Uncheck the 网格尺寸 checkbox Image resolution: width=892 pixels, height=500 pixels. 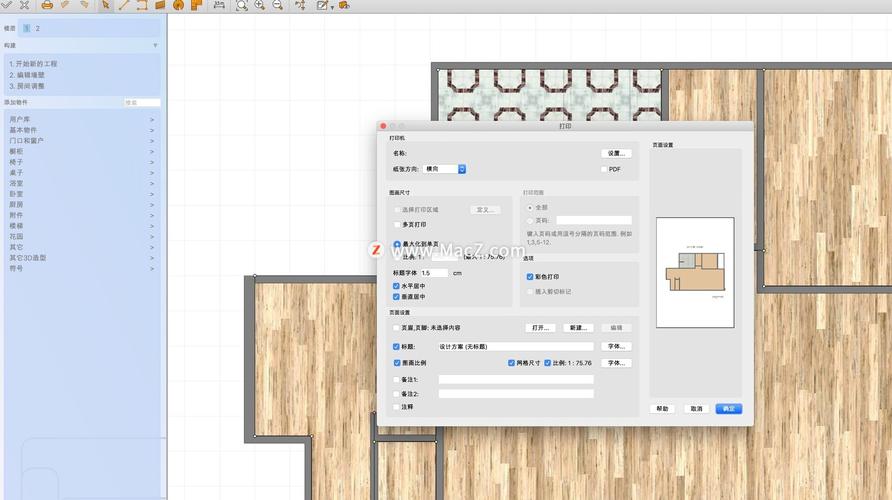(511, 363)
